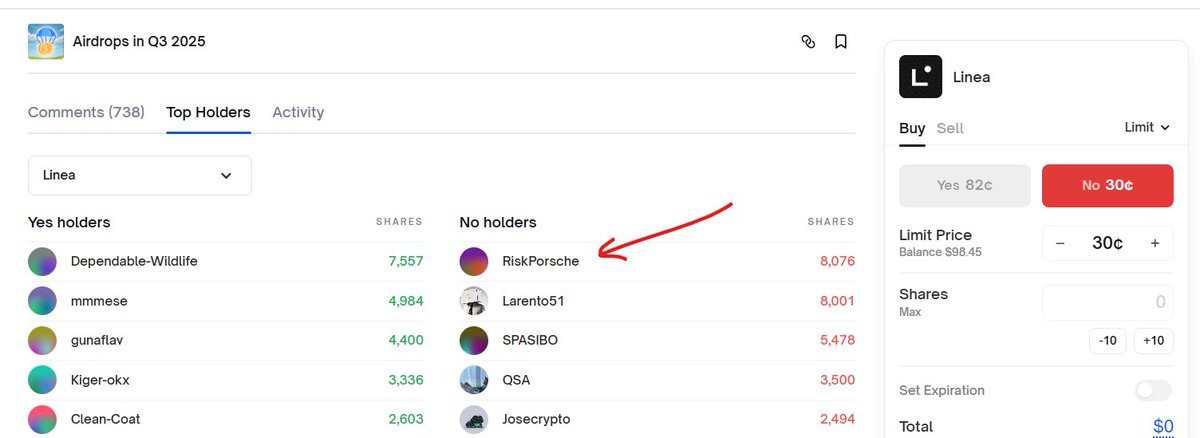Choose the Yes 82¢ outcome button
The image size is (1200, 438).
pos(965,186)
